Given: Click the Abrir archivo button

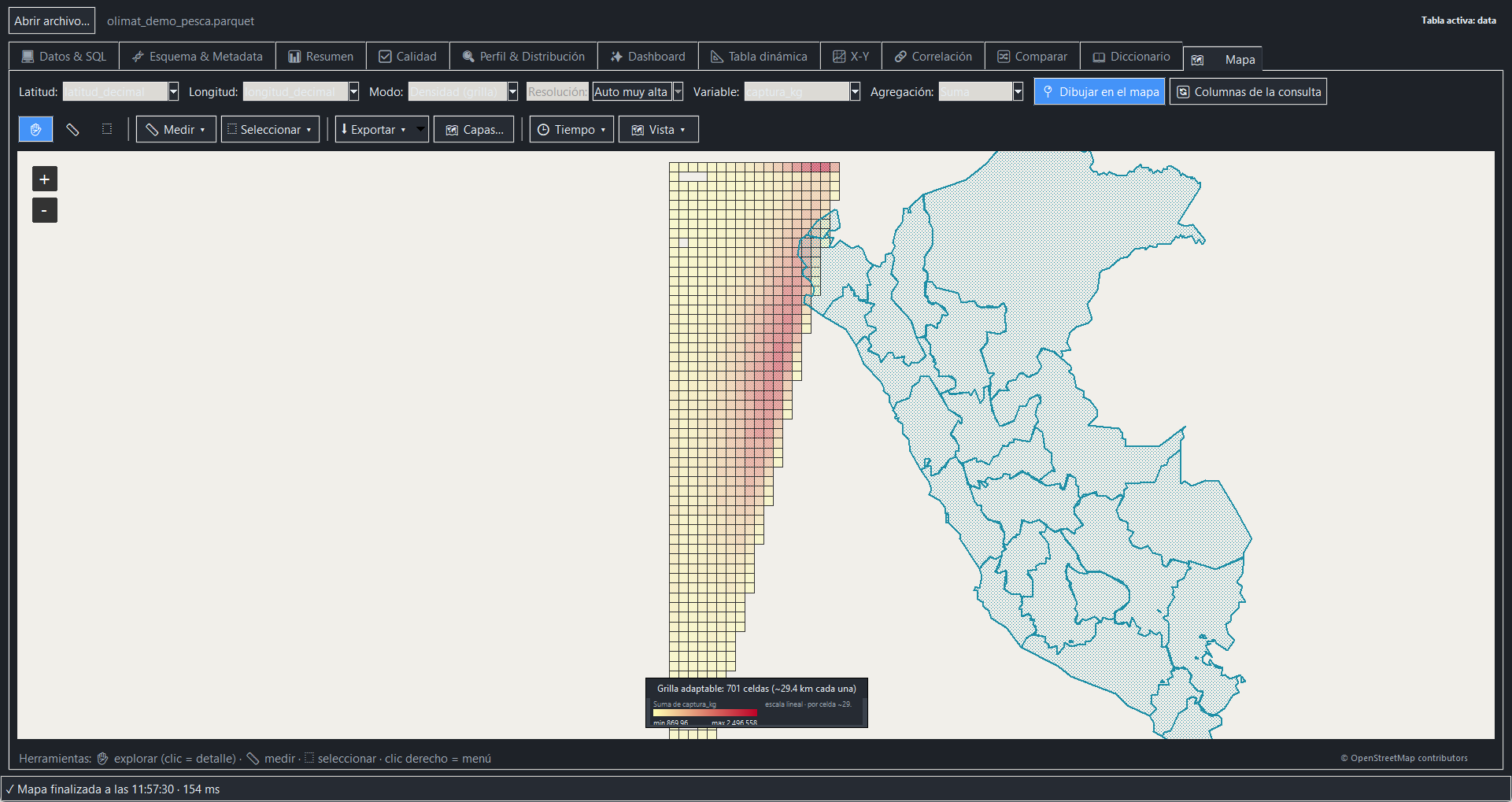Looking at the screenshot, I should (52, 20).
